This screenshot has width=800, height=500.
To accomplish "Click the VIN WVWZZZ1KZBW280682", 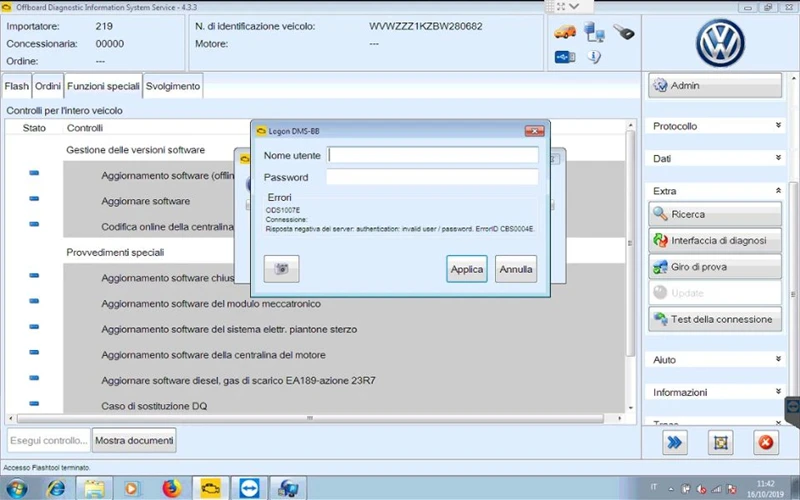I will (x=426, y=27).
